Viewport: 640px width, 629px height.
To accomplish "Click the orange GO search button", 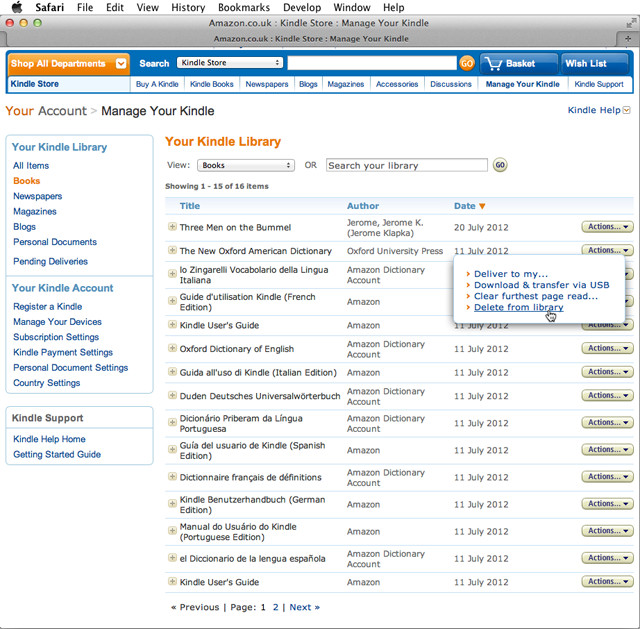I will pyautogui.click(x=467, y=63).
